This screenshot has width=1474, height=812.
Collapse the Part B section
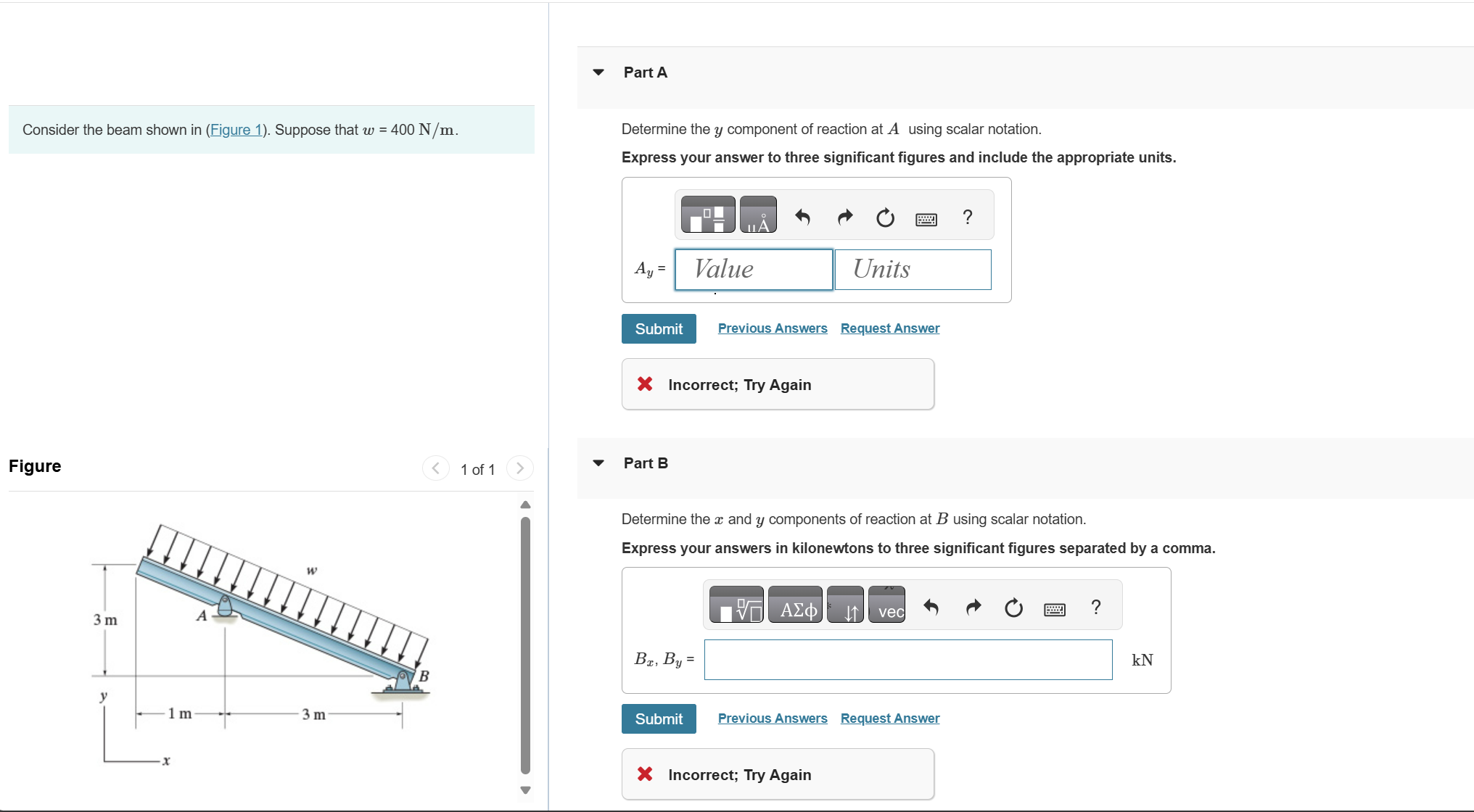click(x=597, y=463)
